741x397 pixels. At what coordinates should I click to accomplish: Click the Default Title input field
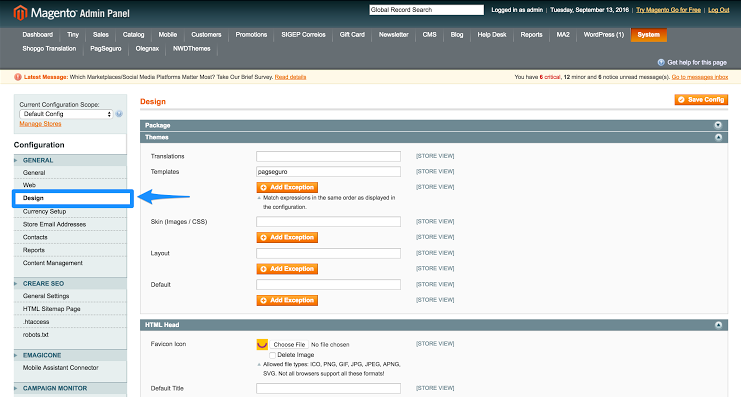pyautogui.click(x=328, y=388)
